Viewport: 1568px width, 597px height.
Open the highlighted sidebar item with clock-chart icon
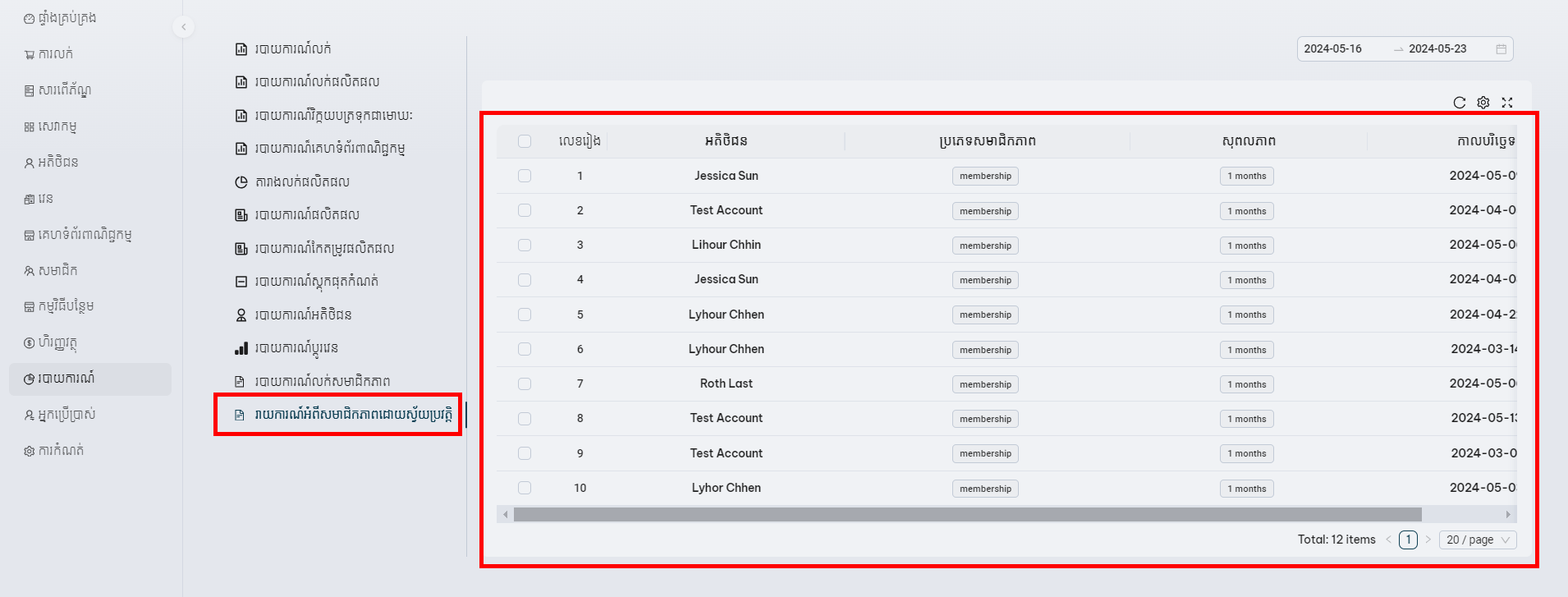click(59, 379)
